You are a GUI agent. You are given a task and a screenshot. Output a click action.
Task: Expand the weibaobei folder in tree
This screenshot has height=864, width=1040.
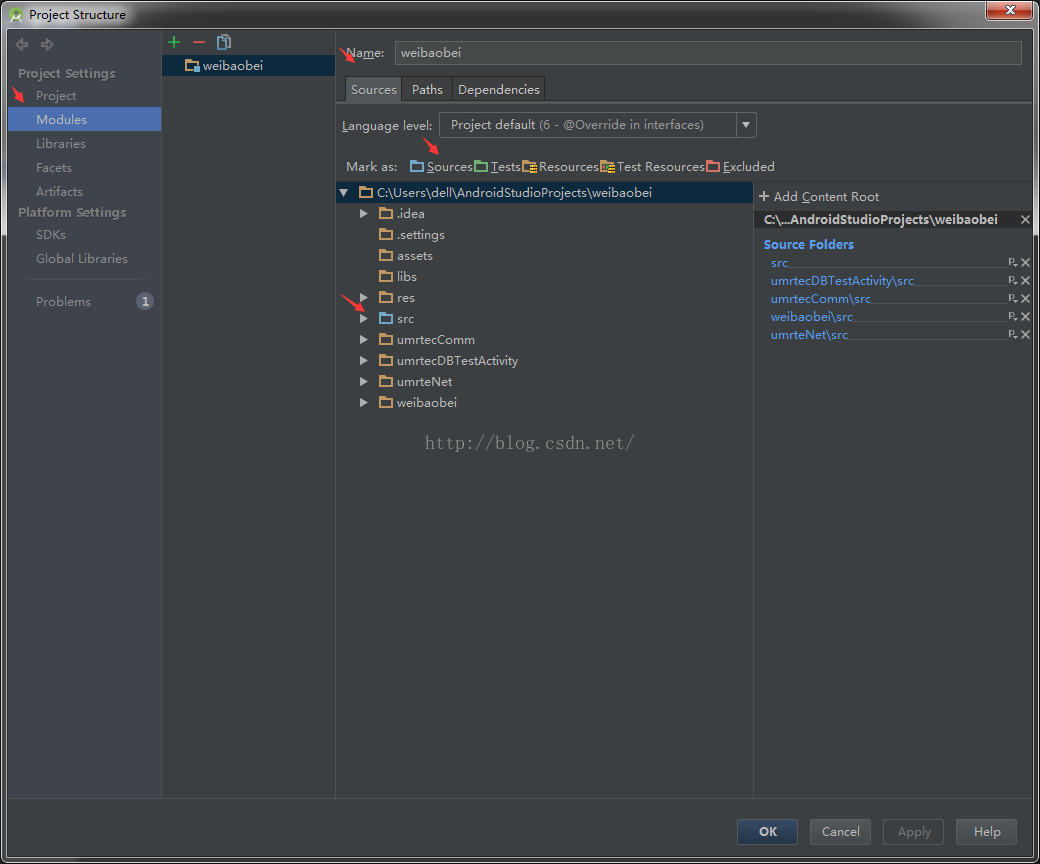point(363,402)
